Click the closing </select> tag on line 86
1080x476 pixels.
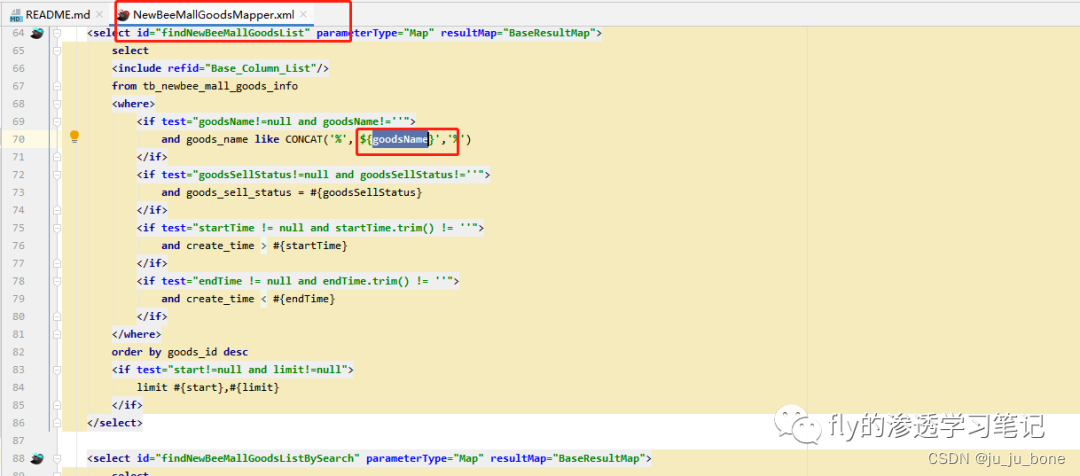pos(115,422)
